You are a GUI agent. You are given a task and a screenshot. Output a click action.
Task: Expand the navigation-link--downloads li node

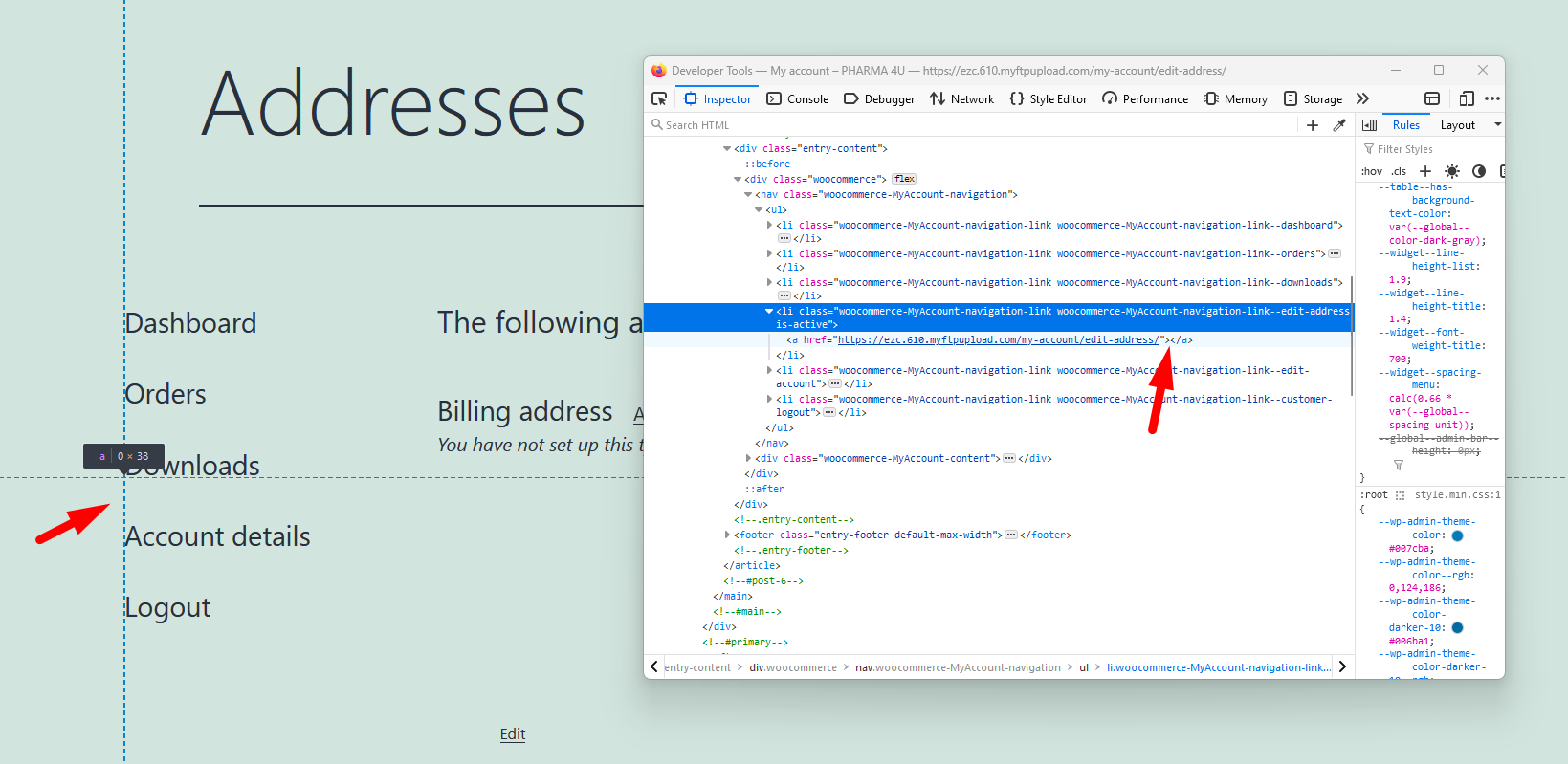pos(769,283)
